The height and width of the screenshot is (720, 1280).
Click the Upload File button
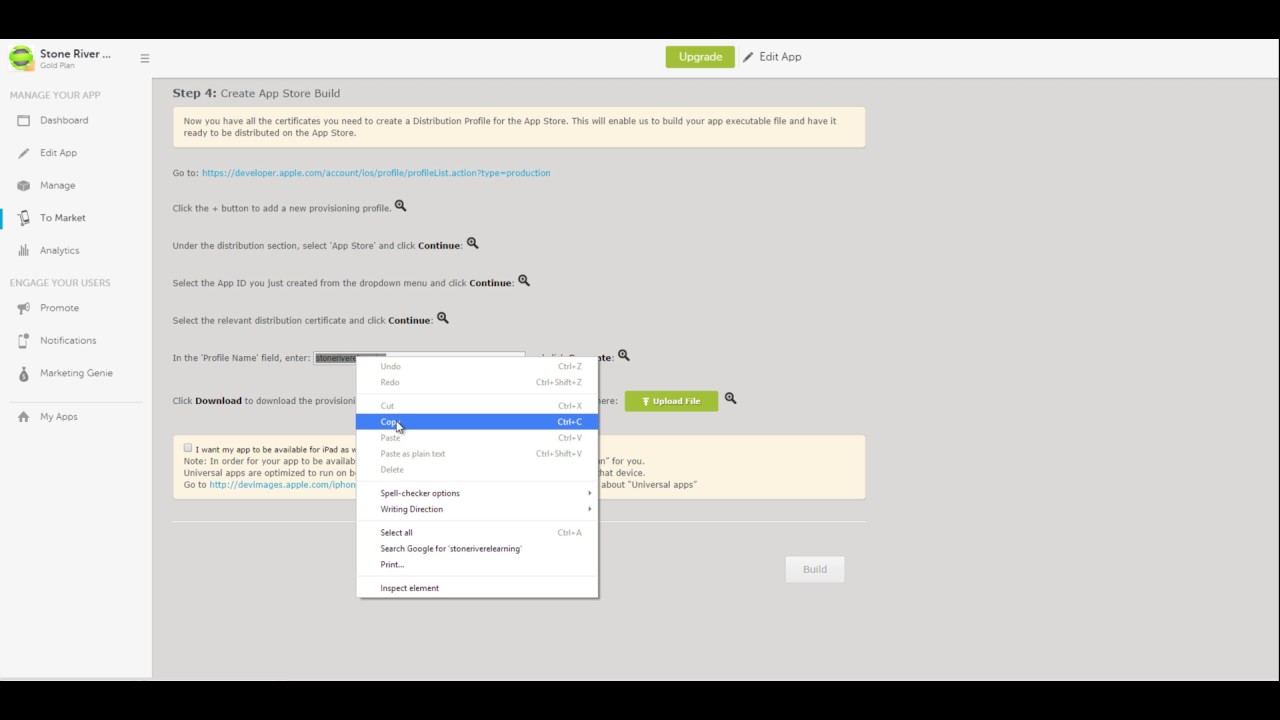click(x=671, y=401)
